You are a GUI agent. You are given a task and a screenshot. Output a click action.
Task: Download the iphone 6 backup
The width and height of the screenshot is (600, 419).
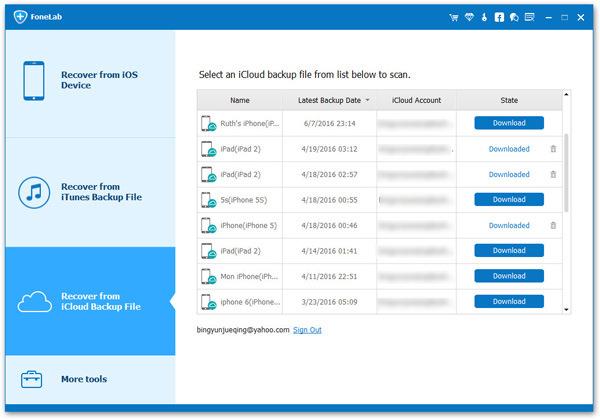(x=509, y=301)
